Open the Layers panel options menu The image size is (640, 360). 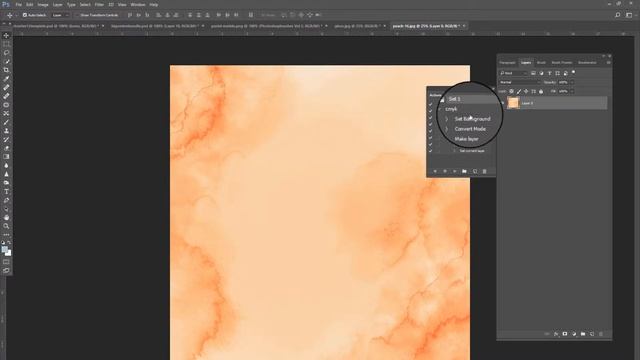pos(609,62)
